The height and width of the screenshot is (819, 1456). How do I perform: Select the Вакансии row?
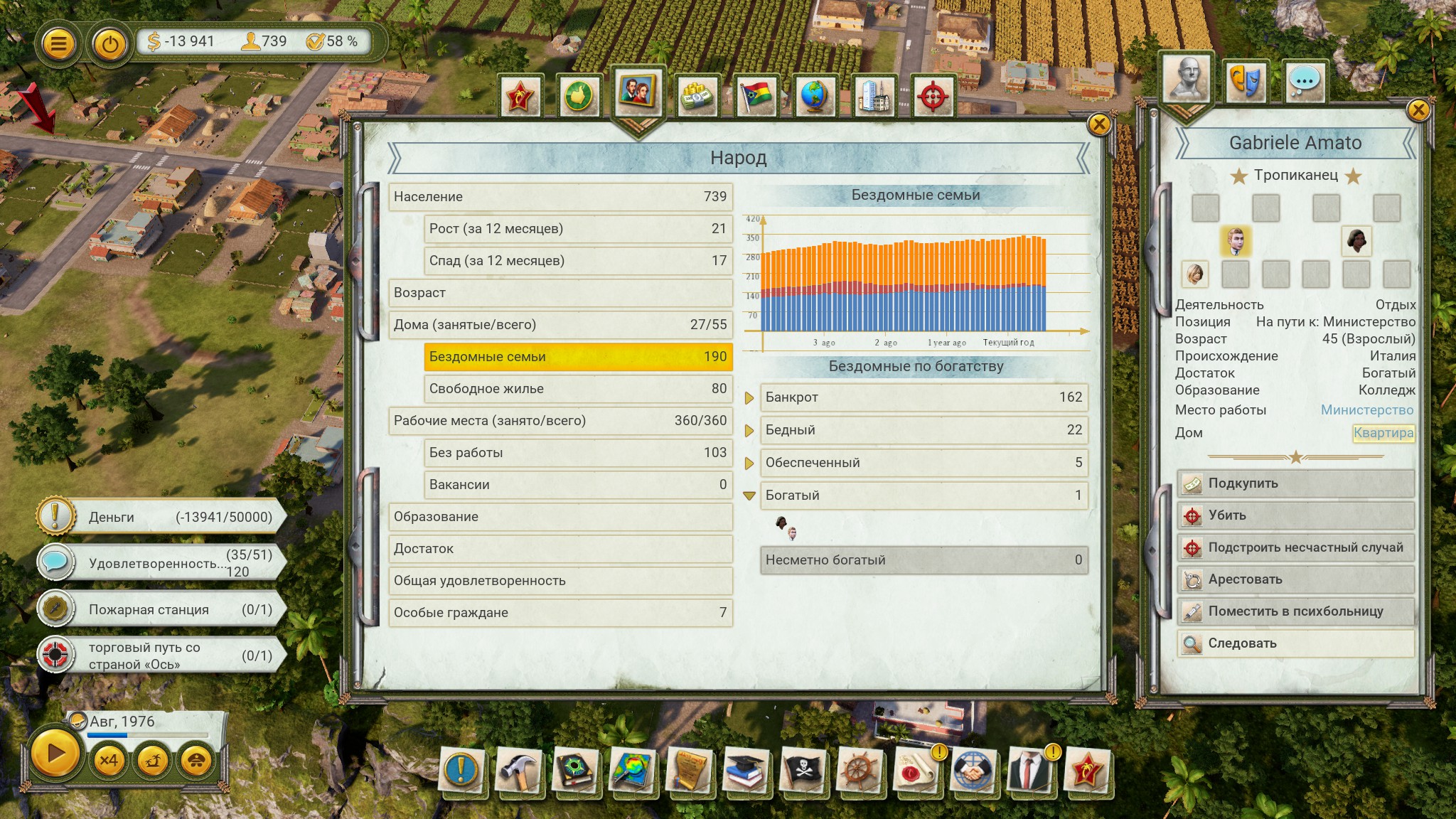click(578, 485)
